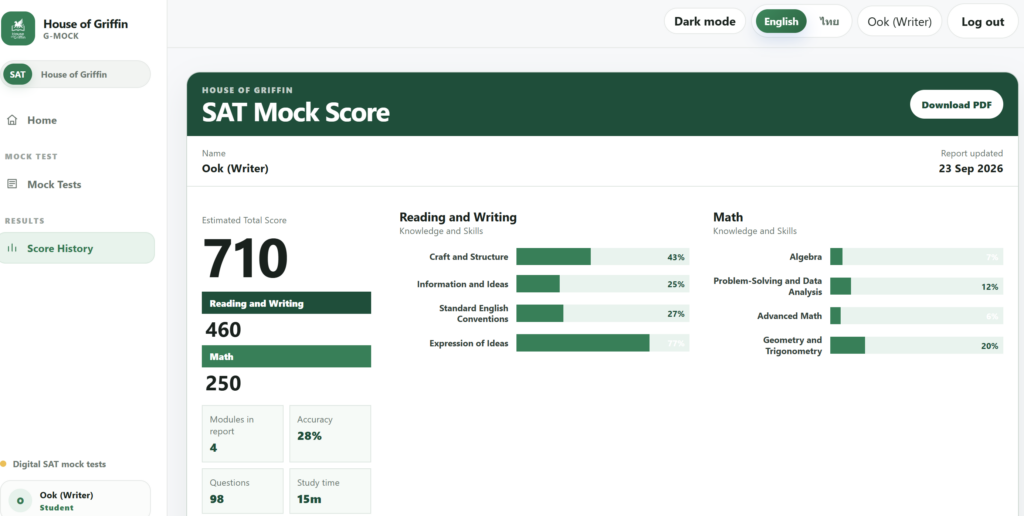
Task: Click the Information and Ideas label
Action: coord(462,284)
